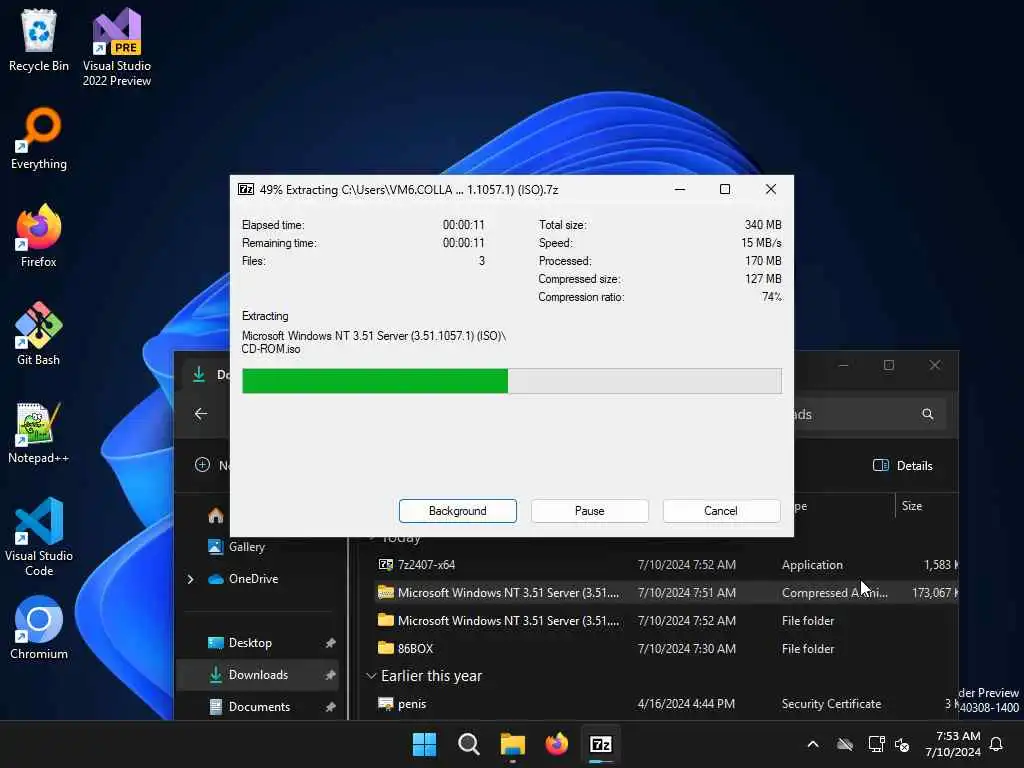Click the Explorer search box
The width and height of the screenshot is (1024, 768).
pyautogui.click(x=870, y=414)
